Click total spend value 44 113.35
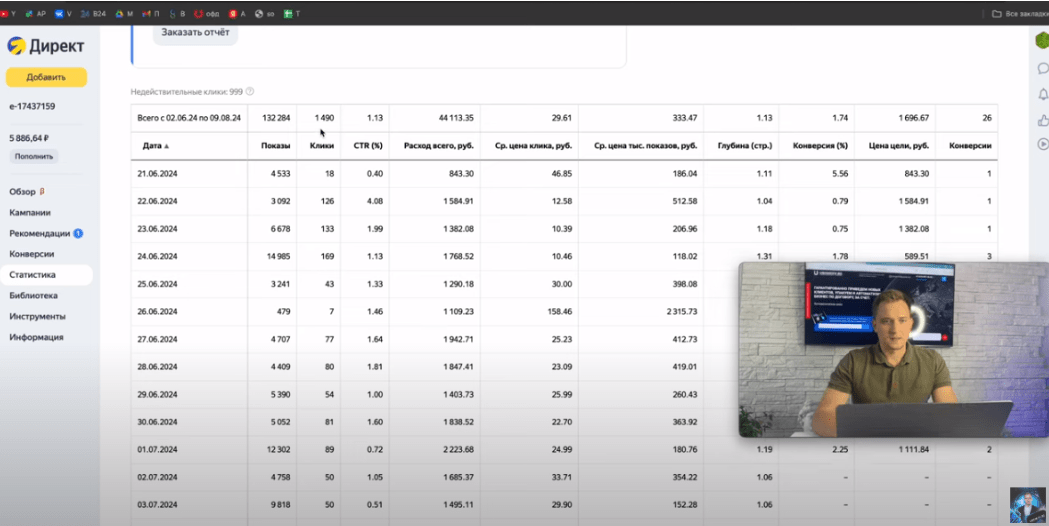 click(x=456, y=118)
